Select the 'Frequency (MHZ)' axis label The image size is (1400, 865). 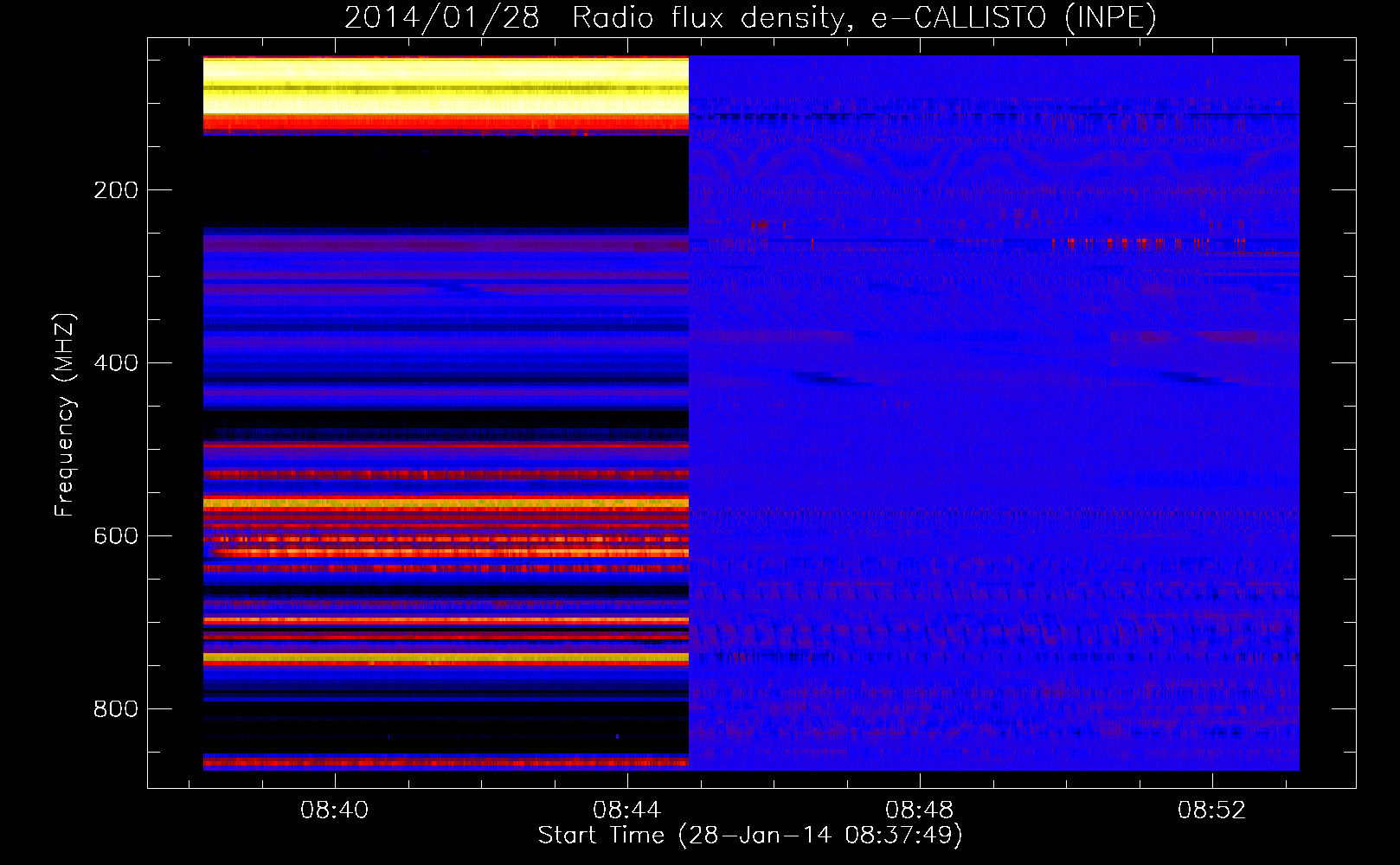pyautogui.click(x=65, y=415)
